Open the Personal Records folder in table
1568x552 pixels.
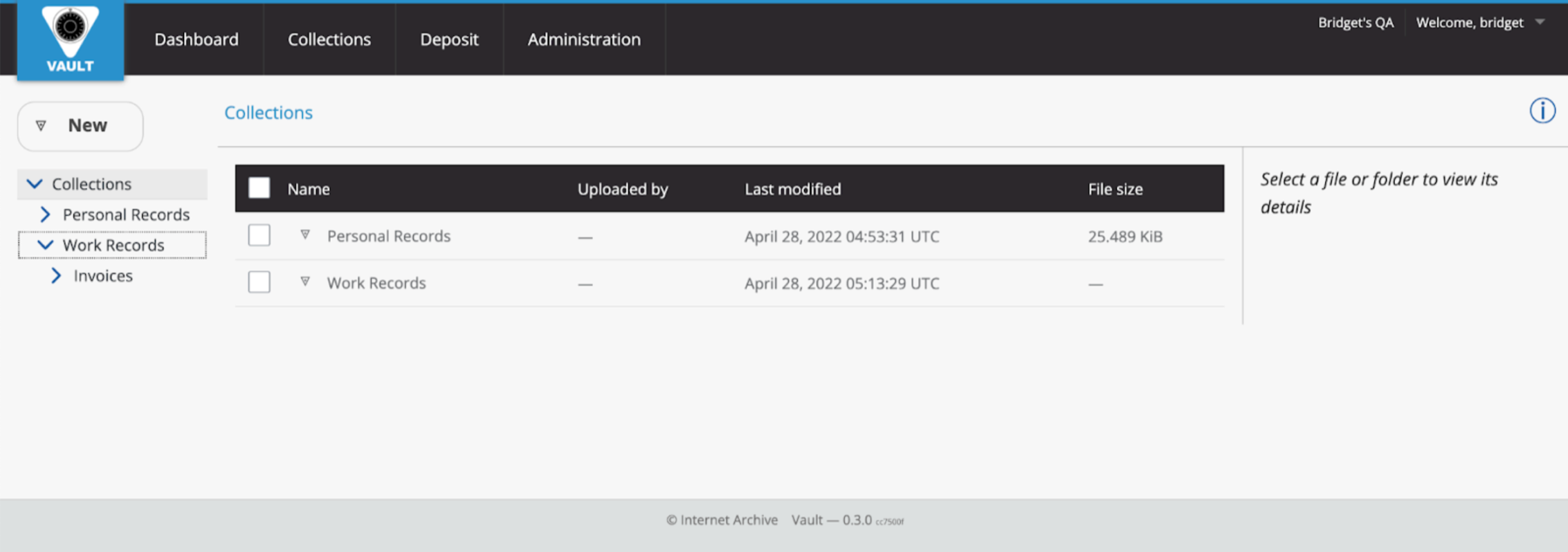pos(389,236)
